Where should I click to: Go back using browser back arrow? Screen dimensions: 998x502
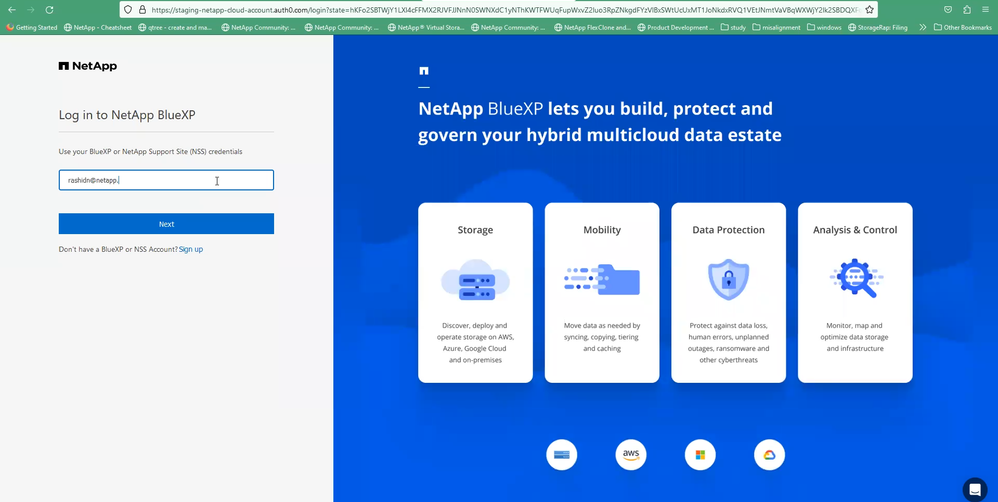[x=11, y=10]
